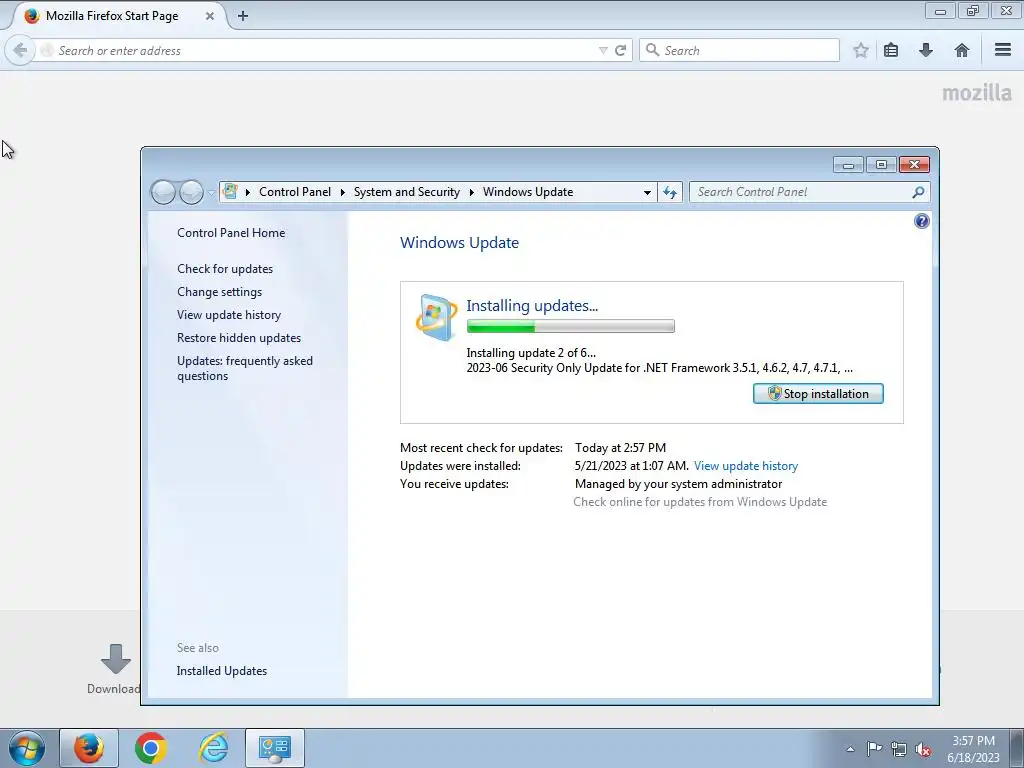Launch Chrome from the taskbar
This screenshot has height=768, width=1024.
[151, 748]
